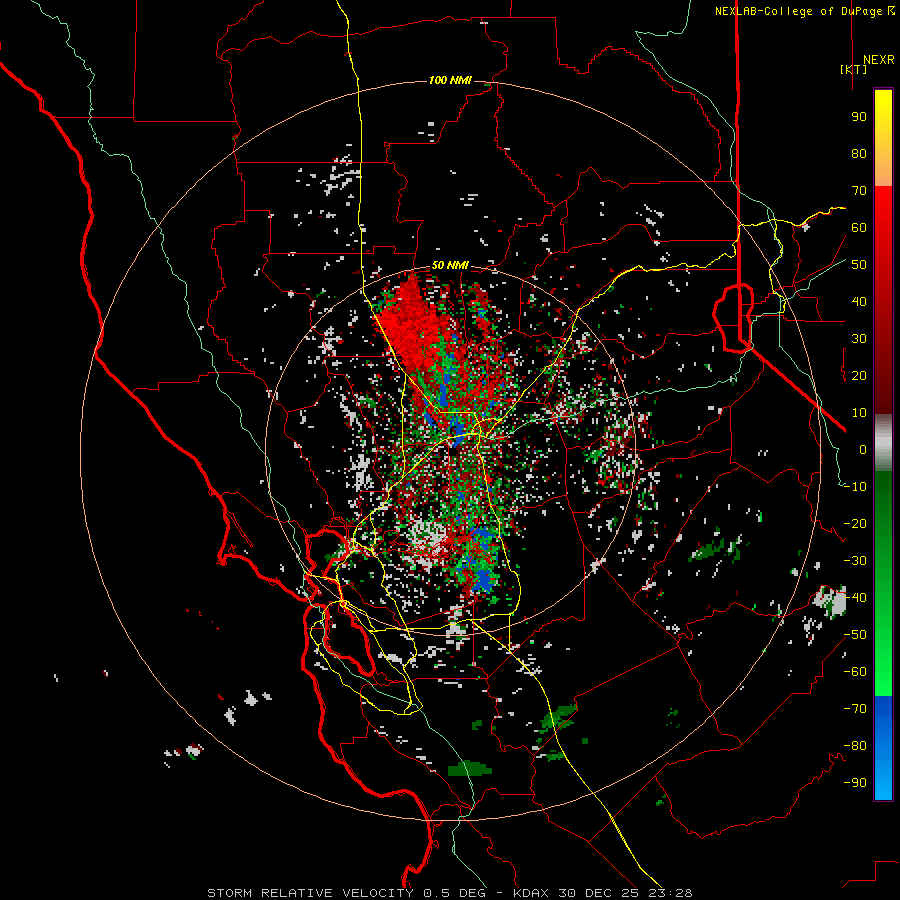This screenshot has height=900, width=900.
Task: Click the 40 value on the velocity scale
Action: pyautogui.click(x=859, y=301)
